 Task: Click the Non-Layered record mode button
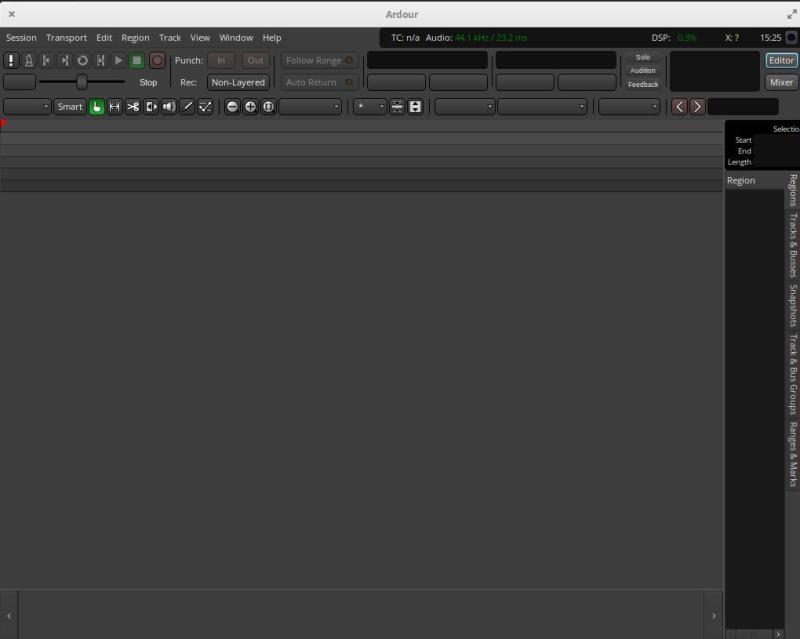[x=237, y=81]
